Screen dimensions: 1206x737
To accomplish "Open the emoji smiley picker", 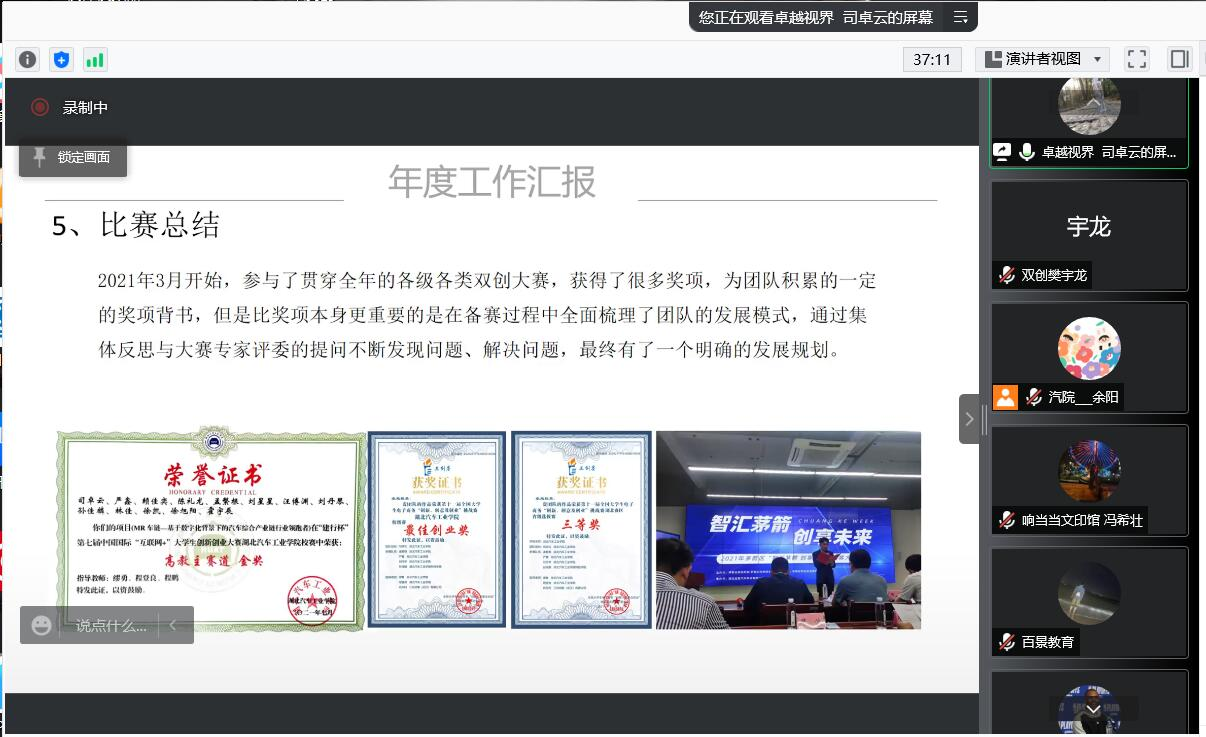I will point(41,625).
